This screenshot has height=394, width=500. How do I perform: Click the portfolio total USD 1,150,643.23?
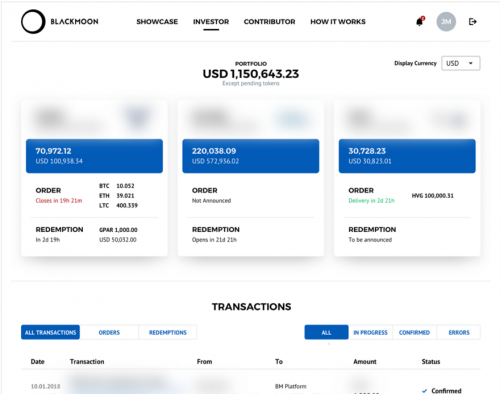tap(251, 74)
